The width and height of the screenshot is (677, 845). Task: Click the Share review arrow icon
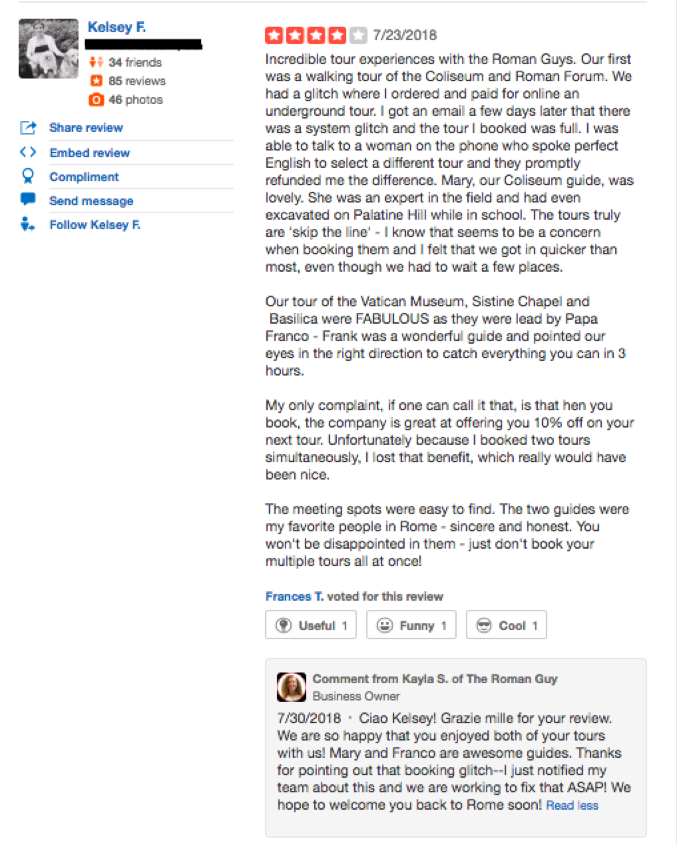[x=28, y=128]
